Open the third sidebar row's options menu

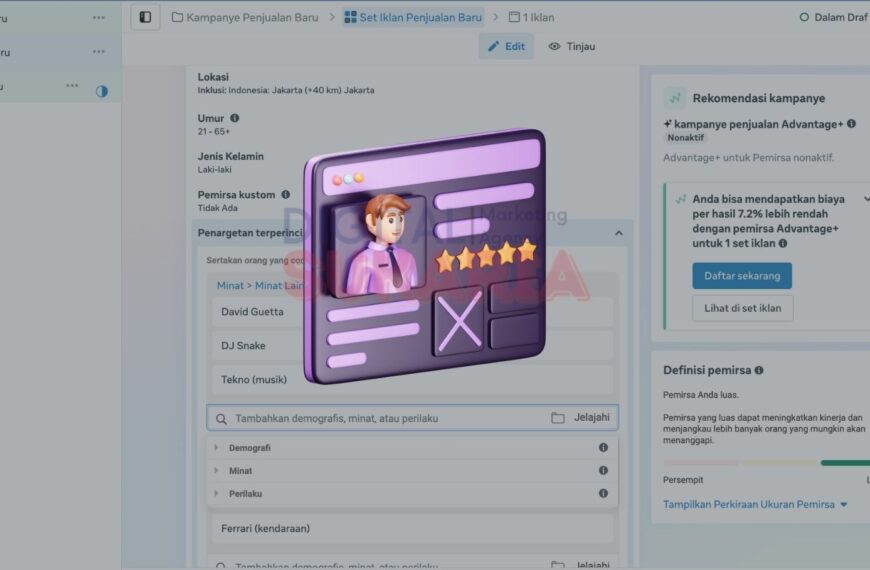[x=72, y=85]
